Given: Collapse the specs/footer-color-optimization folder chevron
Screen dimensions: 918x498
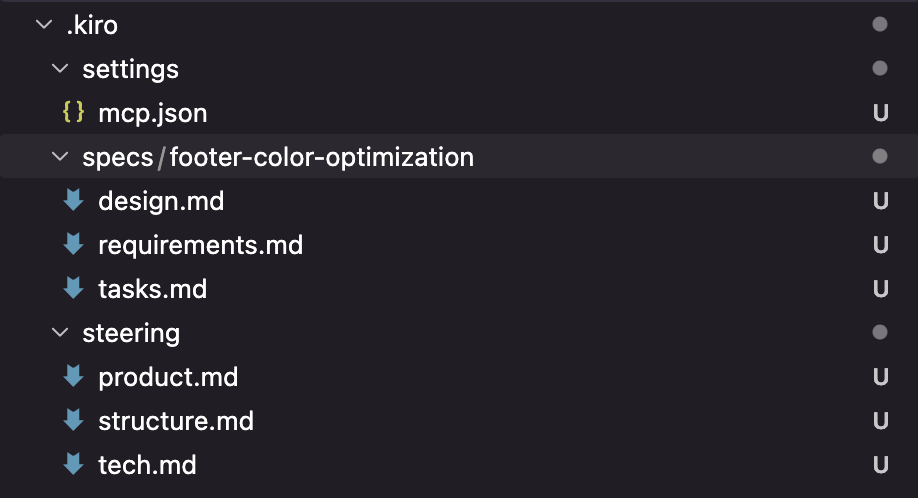Looking at the screenshot, I should (x=60, y=156).
